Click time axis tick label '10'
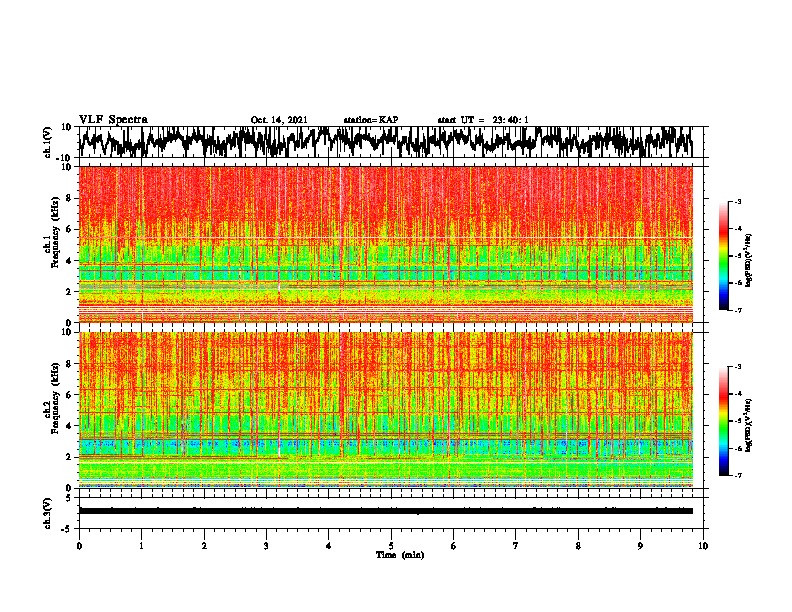The image size is (792, 612). point(703,546)
